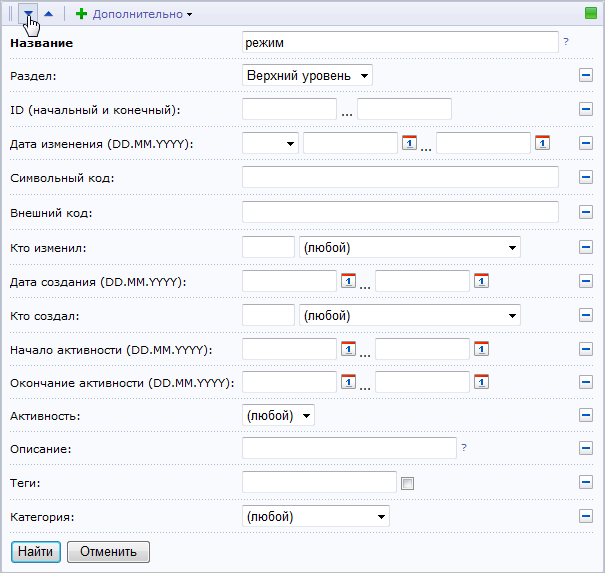Open calendar for start of Начало активности

click(x=348, y=349)
